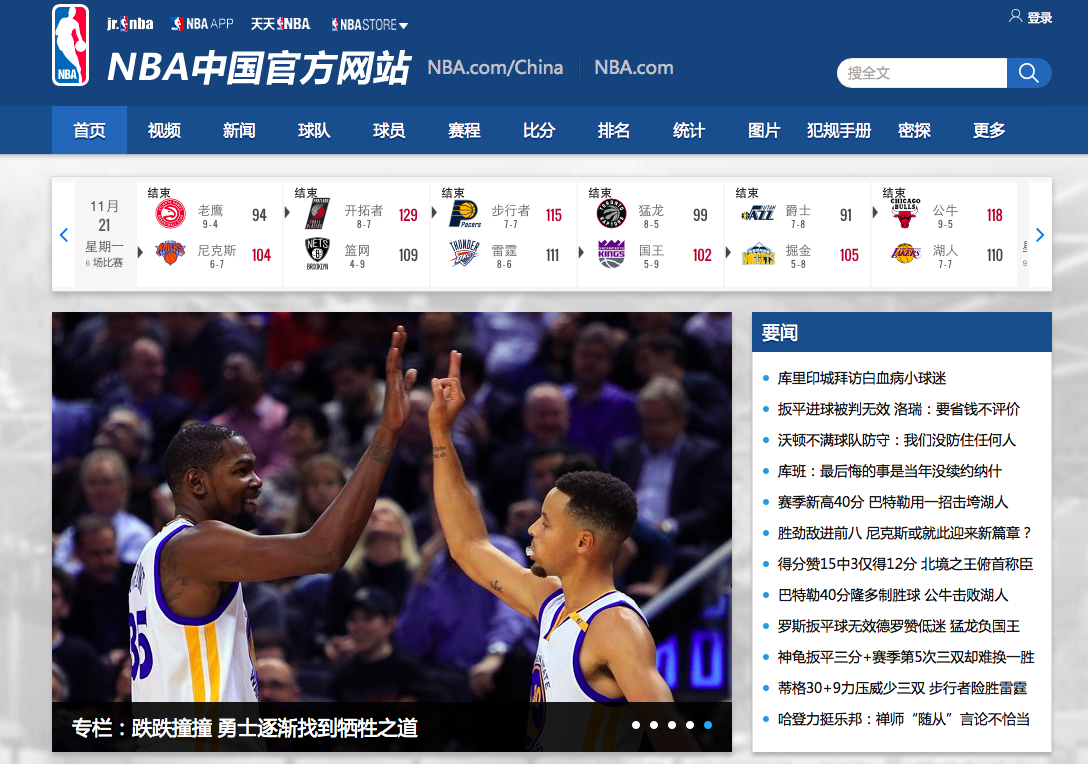1088x764 pixels.
Task: Click the magnifier search button
Action: (1029, 73)
